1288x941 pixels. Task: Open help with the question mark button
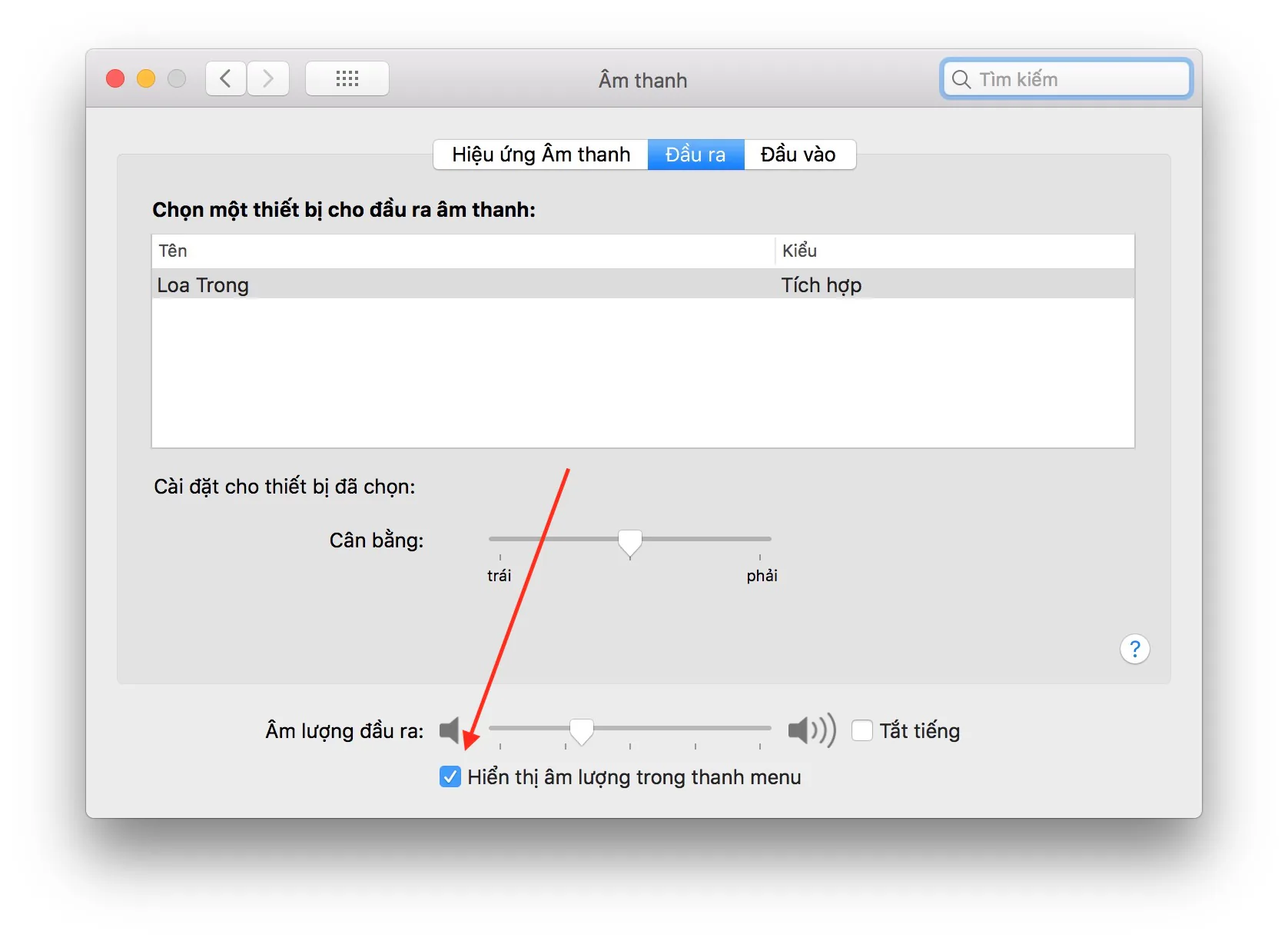(1134, 649)
